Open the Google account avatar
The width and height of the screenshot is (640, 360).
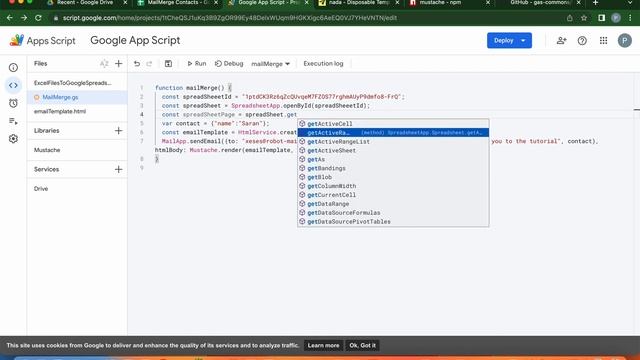[x=624, y=40]
